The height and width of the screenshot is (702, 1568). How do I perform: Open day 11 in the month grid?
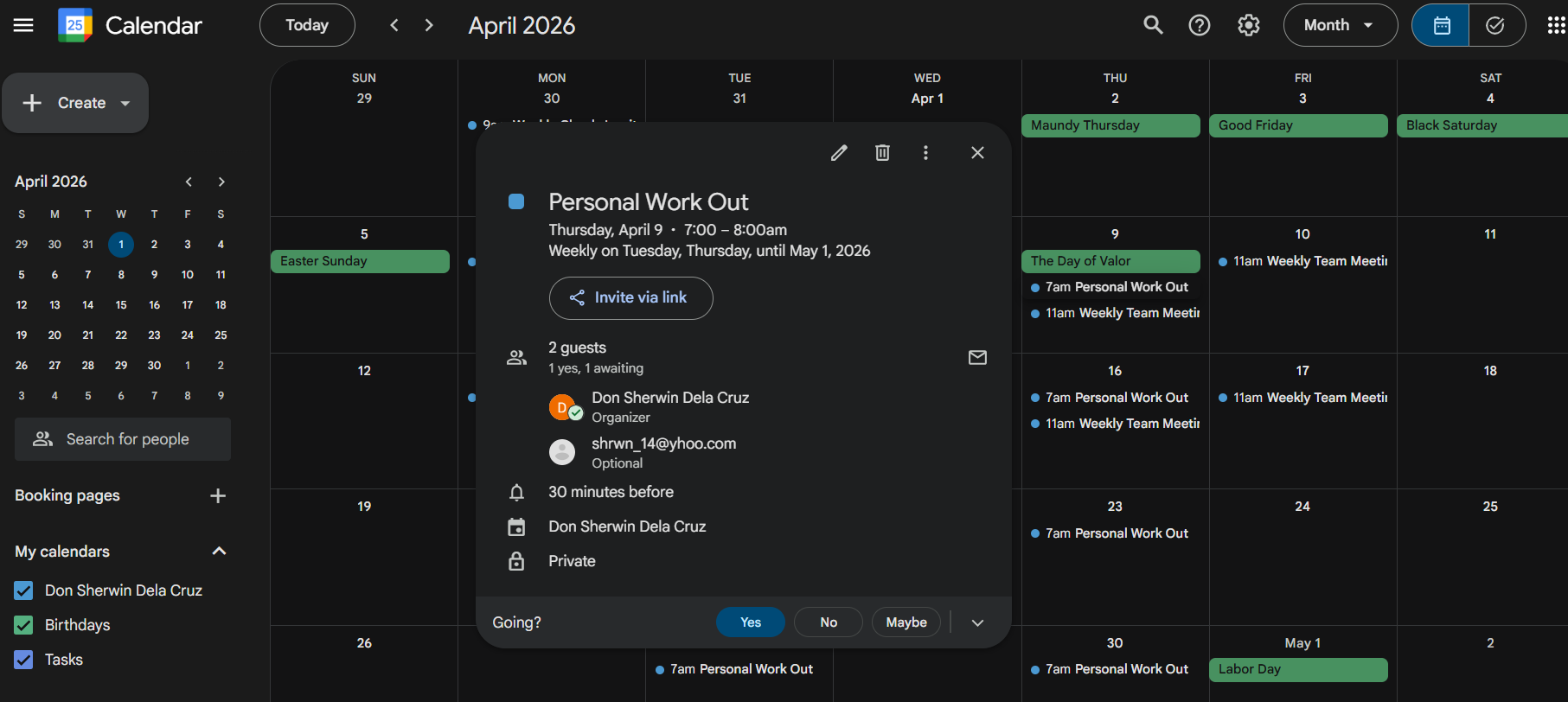click(x=1490, y=234)
